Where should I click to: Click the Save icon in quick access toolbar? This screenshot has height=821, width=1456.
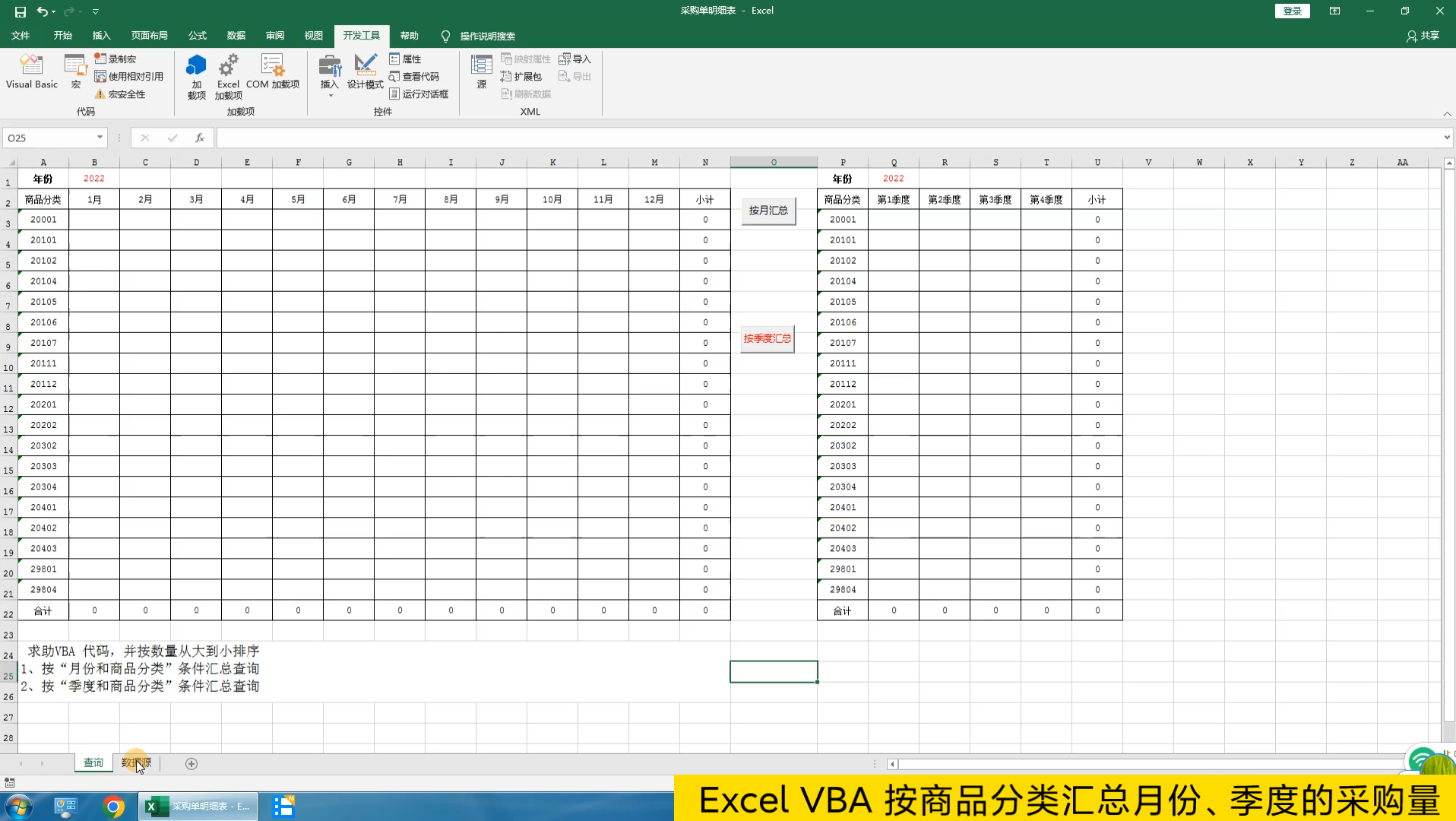coord(21,11)
